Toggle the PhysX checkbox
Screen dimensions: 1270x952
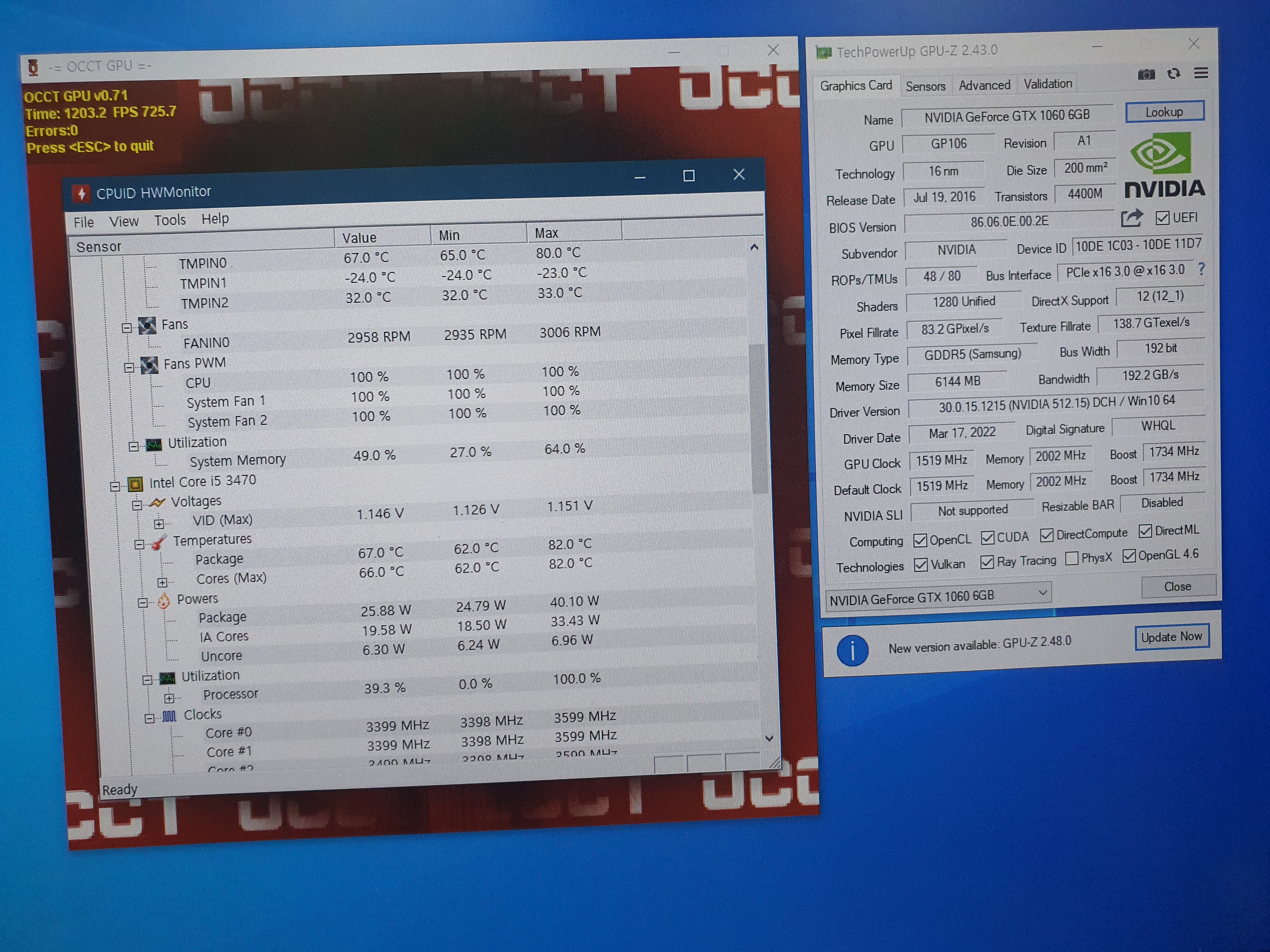point(1071,558)
